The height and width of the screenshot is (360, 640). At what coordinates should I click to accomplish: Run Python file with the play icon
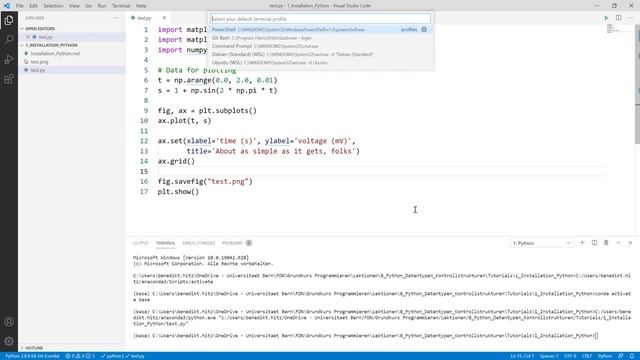[x=606, y=18]
